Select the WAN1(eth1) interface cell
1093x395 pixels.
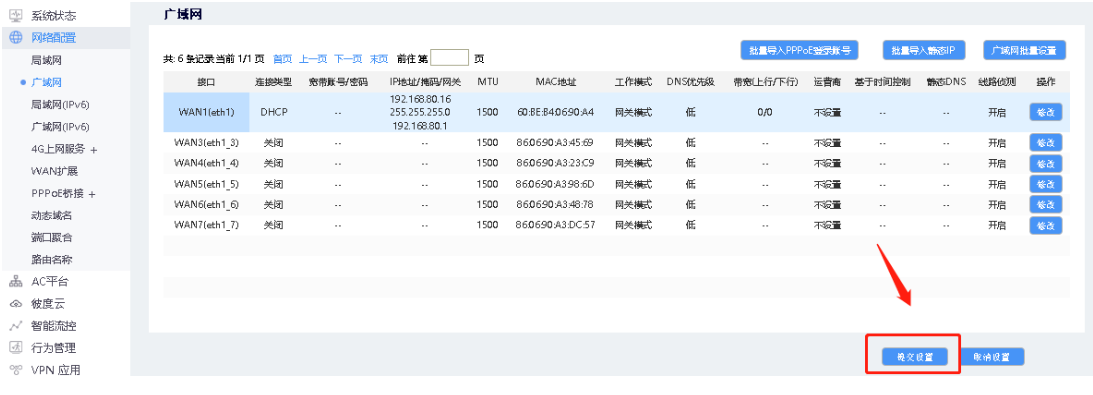click(206, 112)
